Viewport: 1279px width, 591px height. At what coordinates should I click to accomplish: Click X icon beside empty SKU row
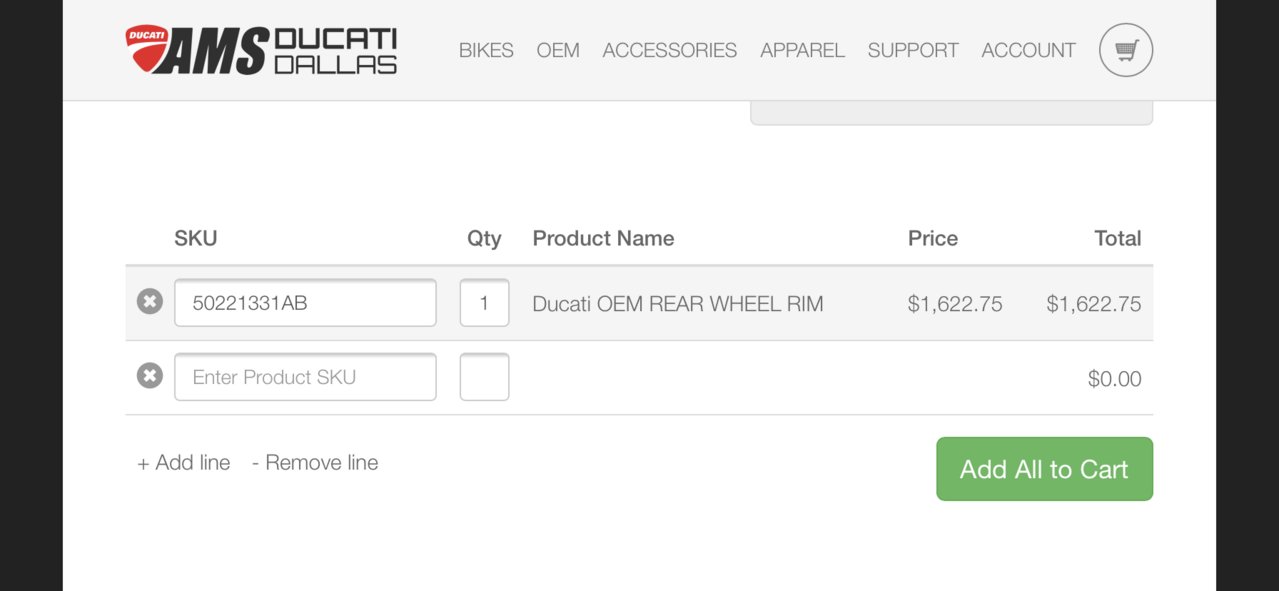(x=150, y=376)
